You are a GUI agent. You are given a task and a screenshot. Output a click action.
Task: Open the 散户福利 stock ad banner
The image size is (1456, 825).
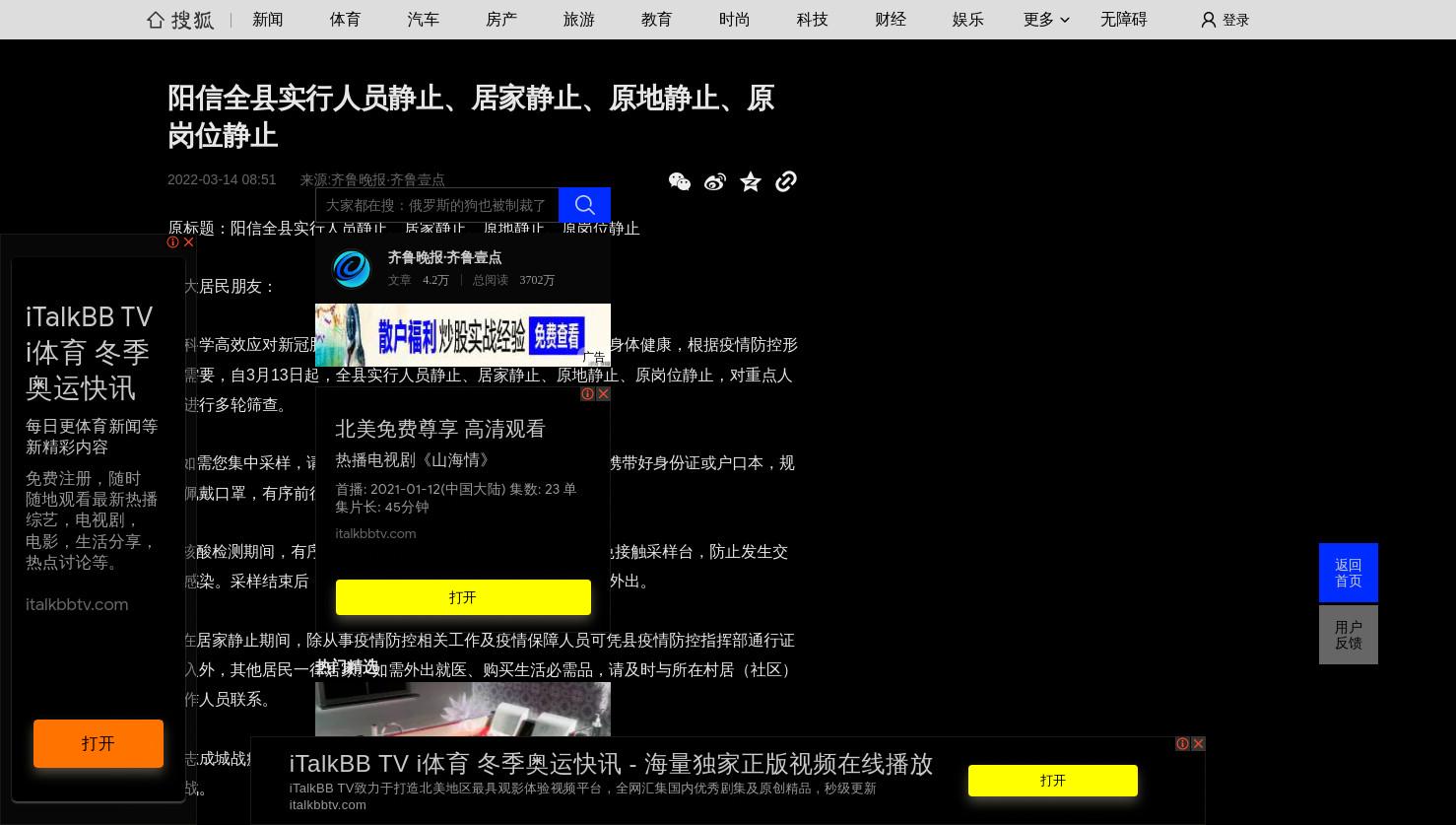click(x=463, y=335)
